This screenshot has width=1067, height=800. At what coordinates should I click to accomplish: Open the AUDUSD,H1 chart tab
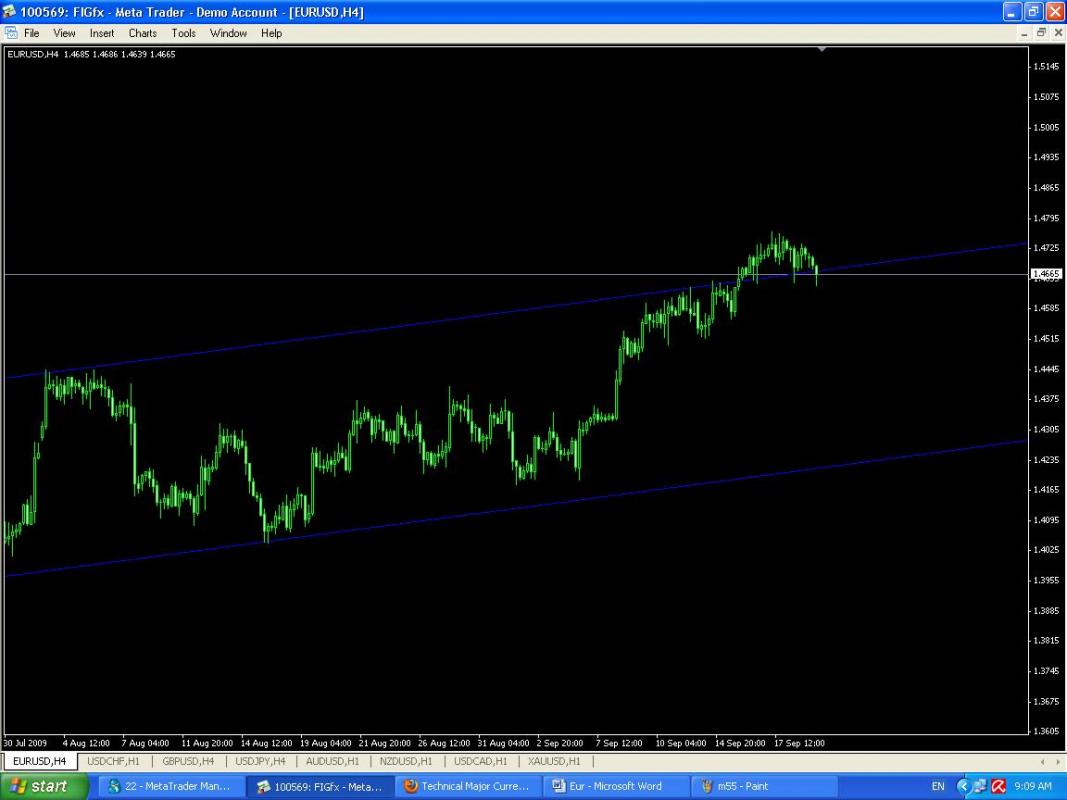coord(332,761)
